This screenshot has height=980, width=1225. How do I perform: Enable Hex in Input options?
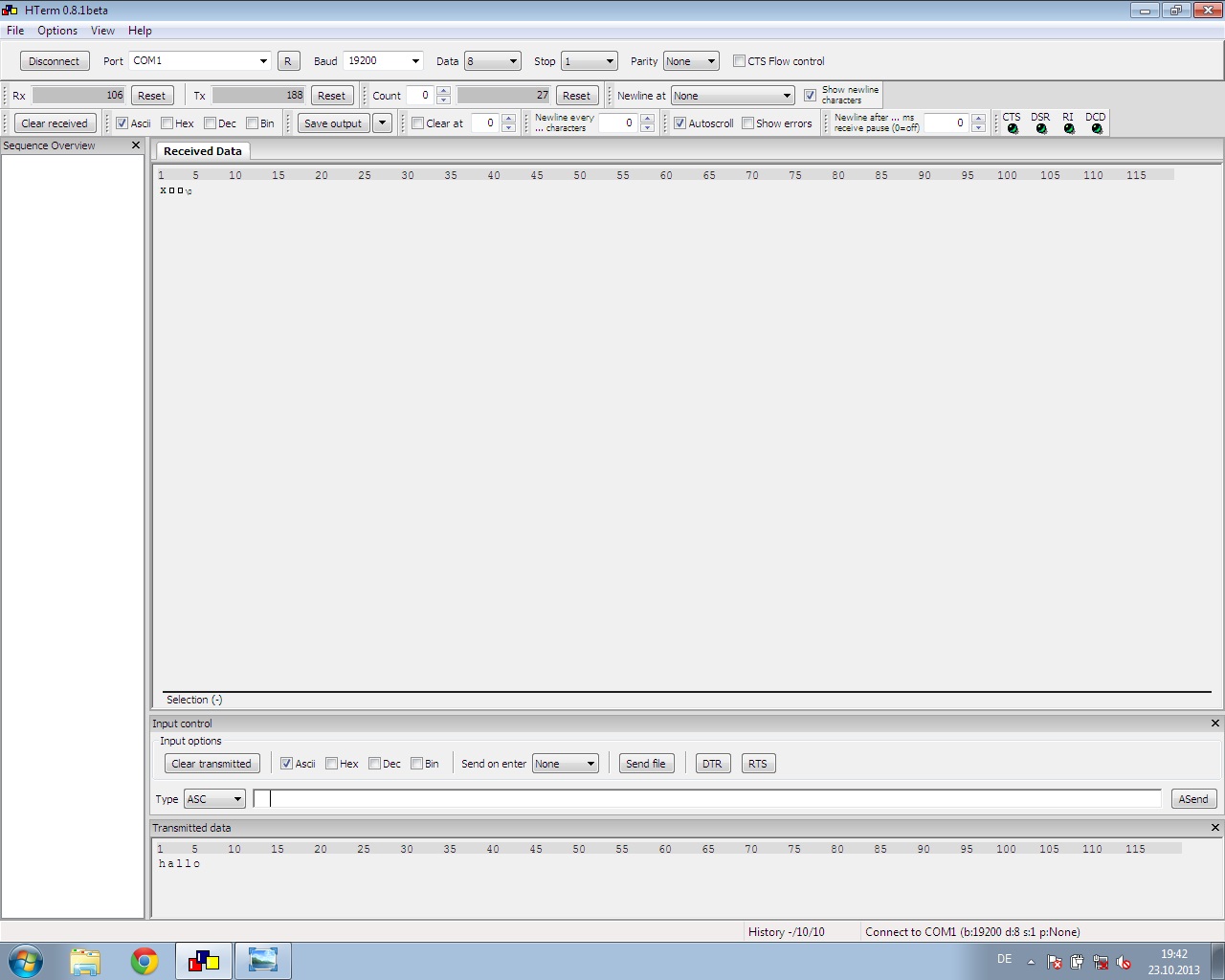coord(331,764)
